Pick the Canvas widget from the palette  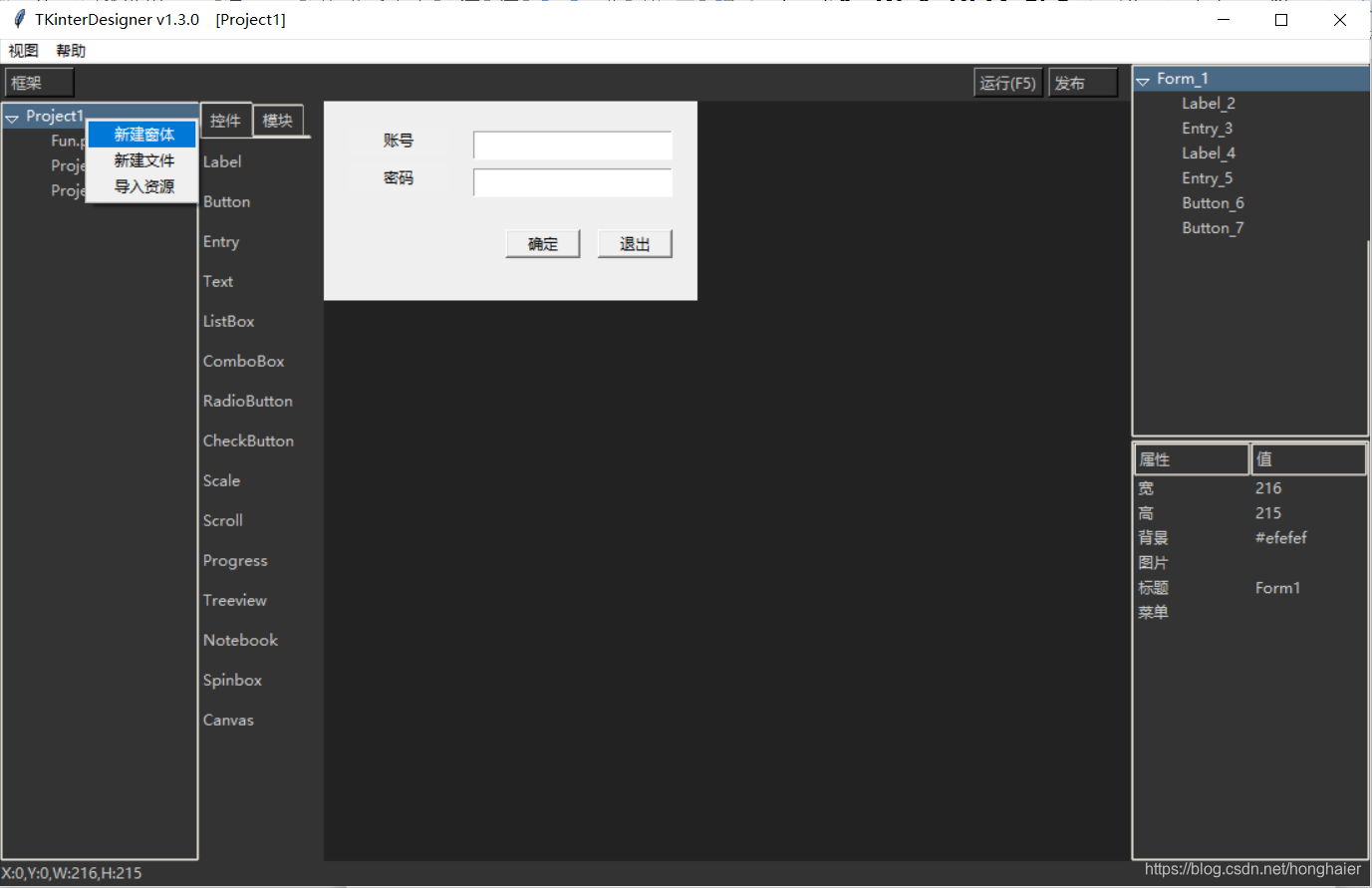(228, 720)
